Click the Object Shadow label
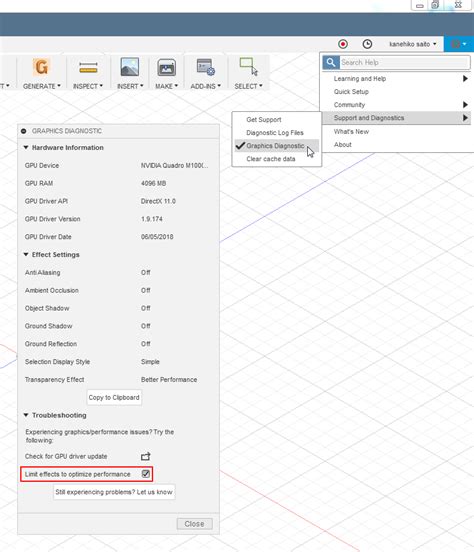This screenshot has width=474, height=552. pyautogui.click(x=47, y=308)
